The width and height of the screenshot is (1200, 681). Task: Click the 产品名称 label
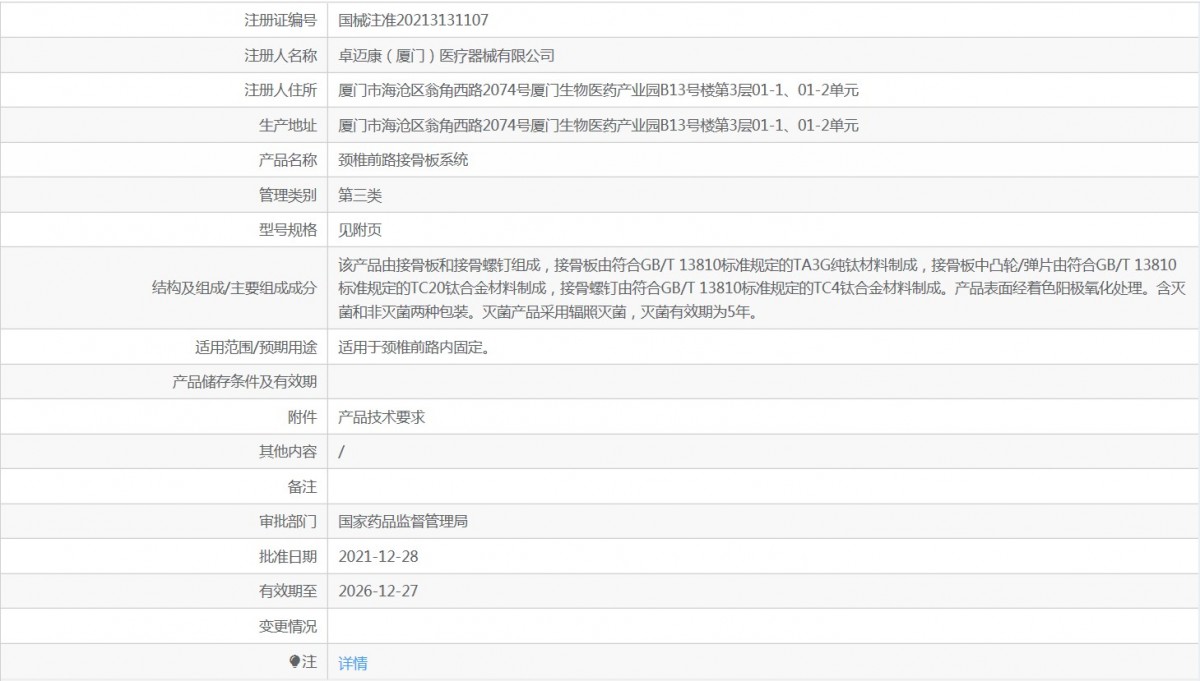point(288,160)
